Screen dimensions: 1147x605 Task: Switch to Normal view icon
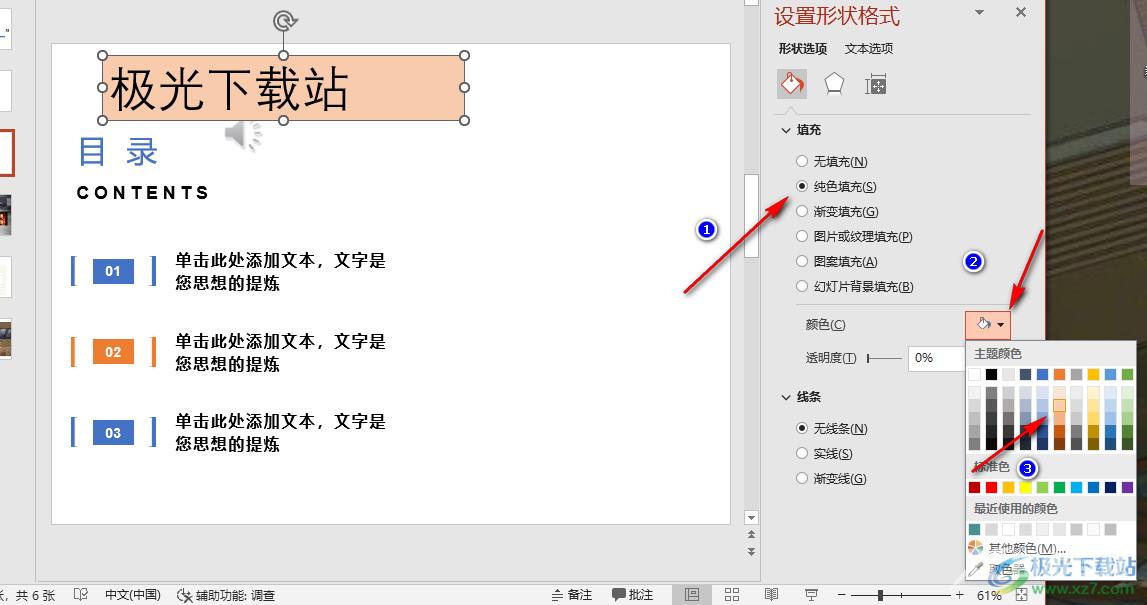click(x=692, y=595)
